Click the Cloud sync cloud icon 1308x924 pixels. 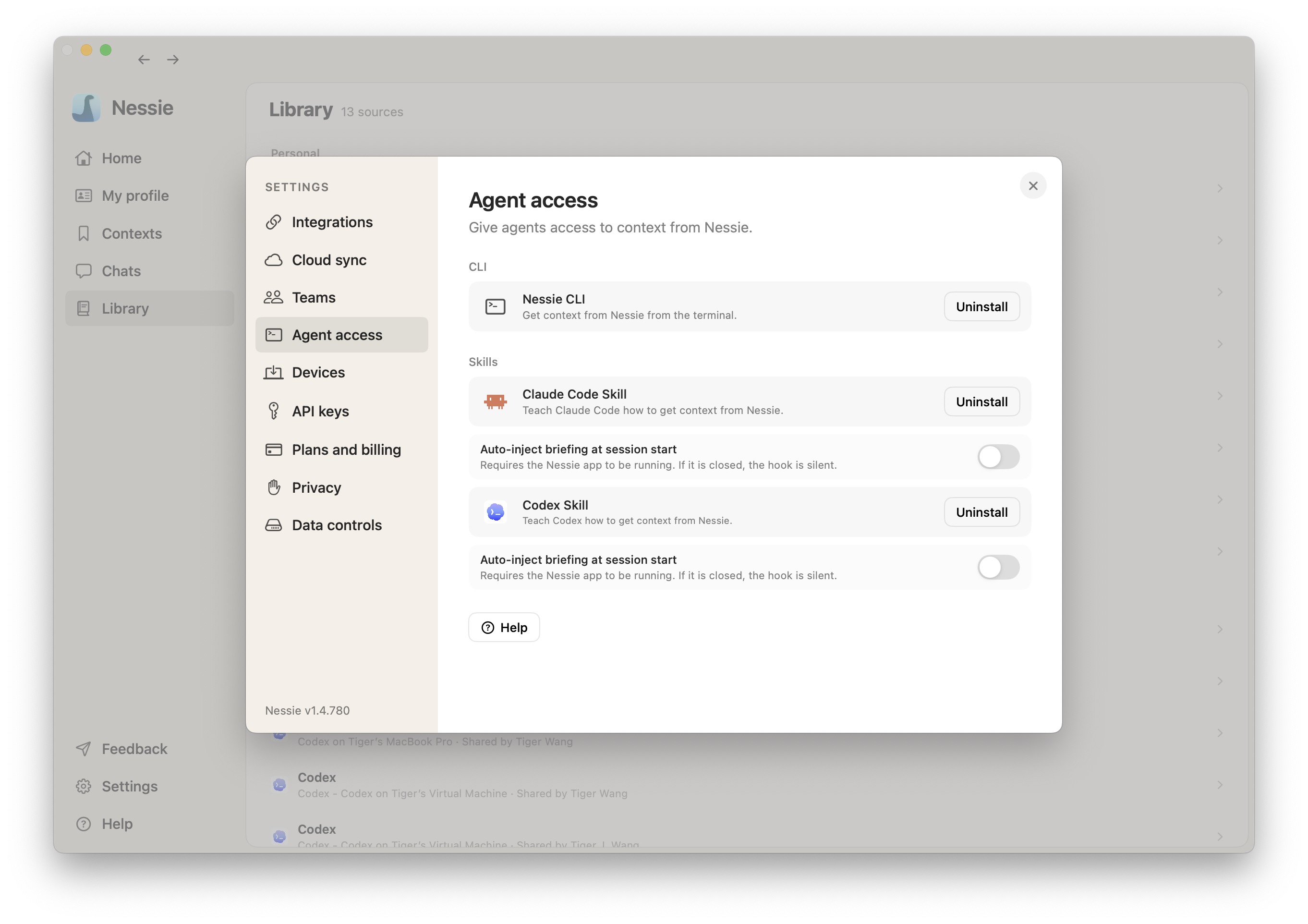pos(273,260)
